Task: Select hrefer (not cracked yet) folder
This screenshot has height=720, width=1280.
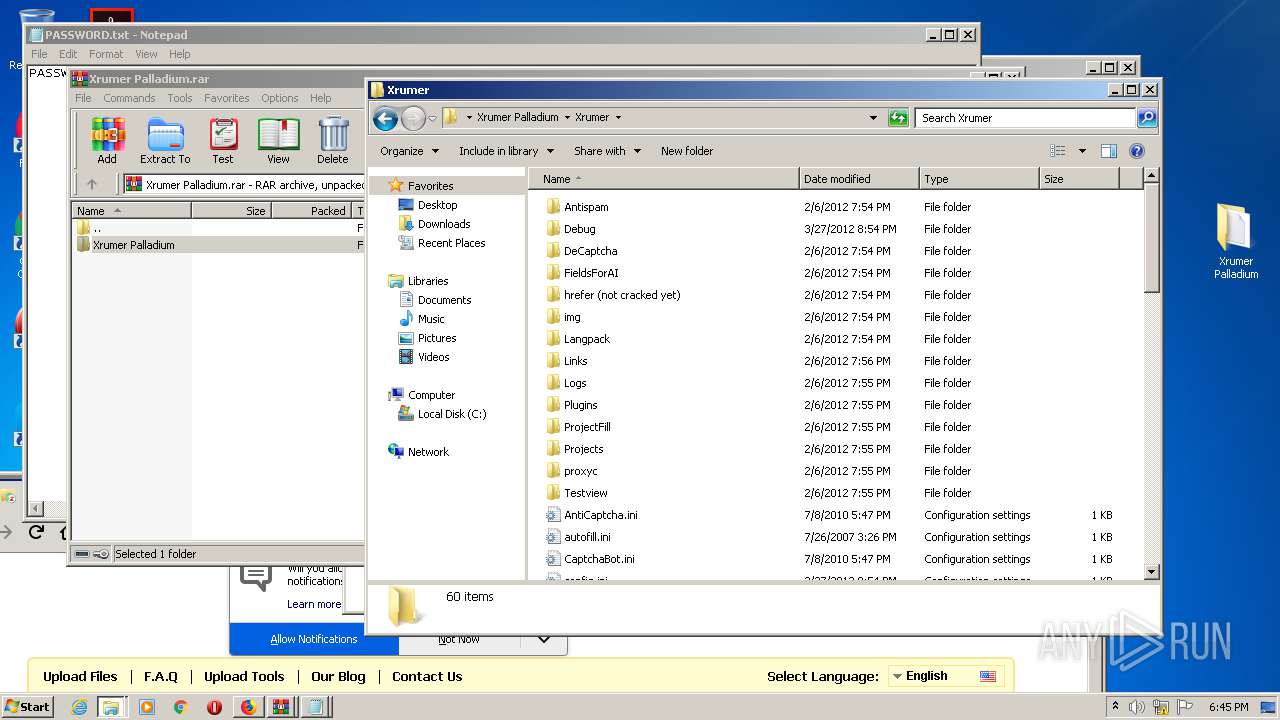Action: pyautogui.click(x=622, y=295)
